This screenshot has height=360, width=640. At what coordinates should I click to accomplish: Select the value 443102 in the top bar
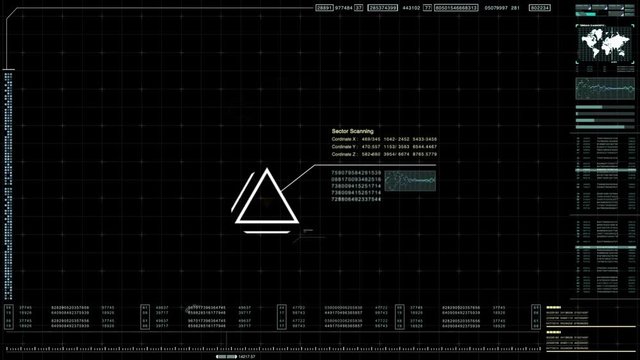point(411,8)
